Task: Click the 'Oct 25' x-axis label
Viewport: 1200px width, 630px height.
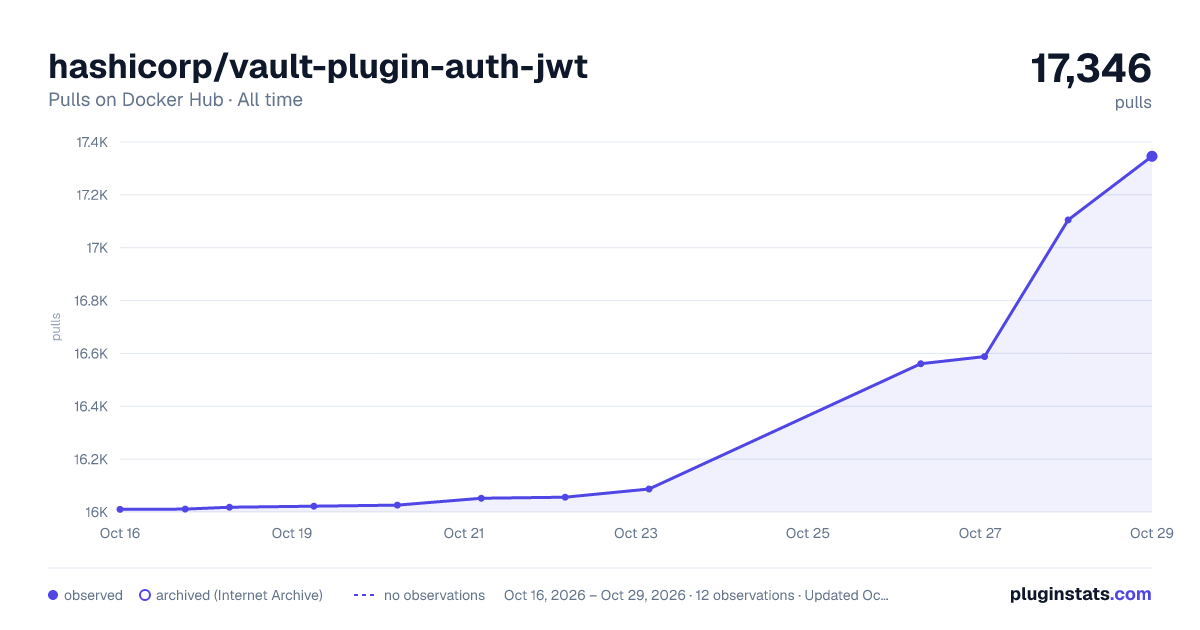Action: pos(808,533)
